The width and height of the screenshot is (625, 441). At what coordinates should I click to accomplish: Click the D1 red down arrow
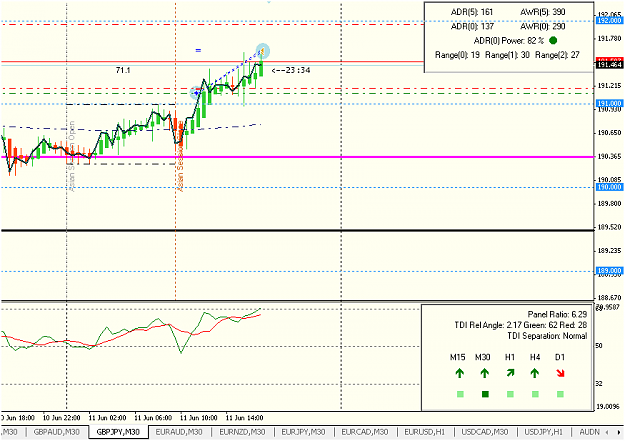click(560, 373)
